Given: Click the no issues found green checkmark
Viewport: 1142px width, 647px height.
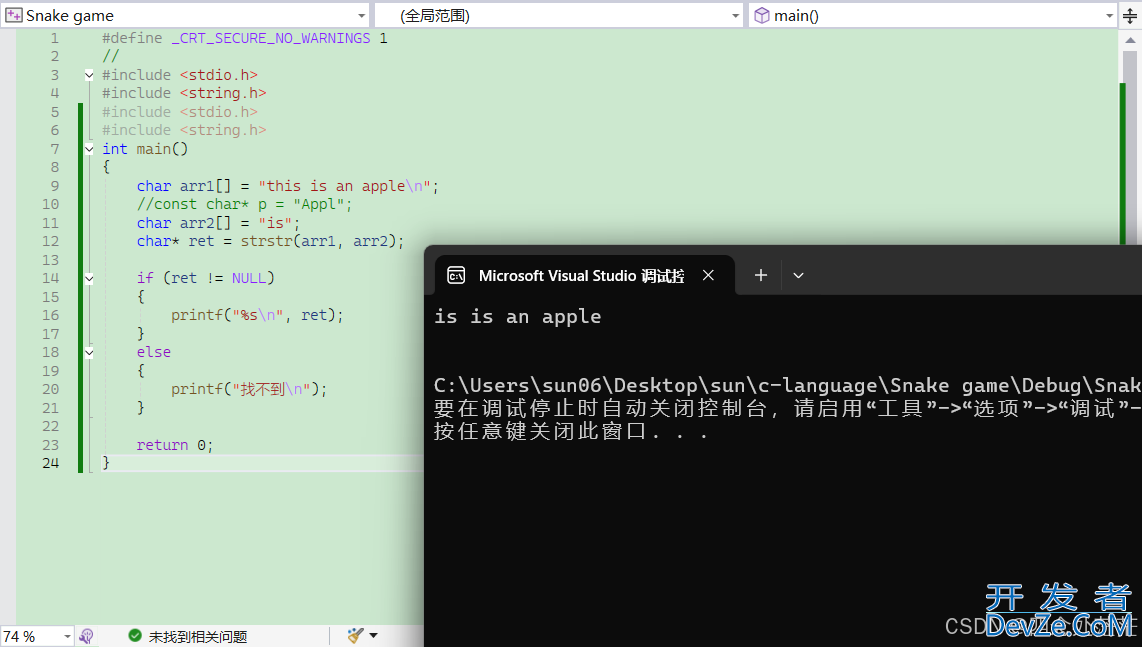Looking at the screenshot, I should pyautogui.click(x=135, y=635).
